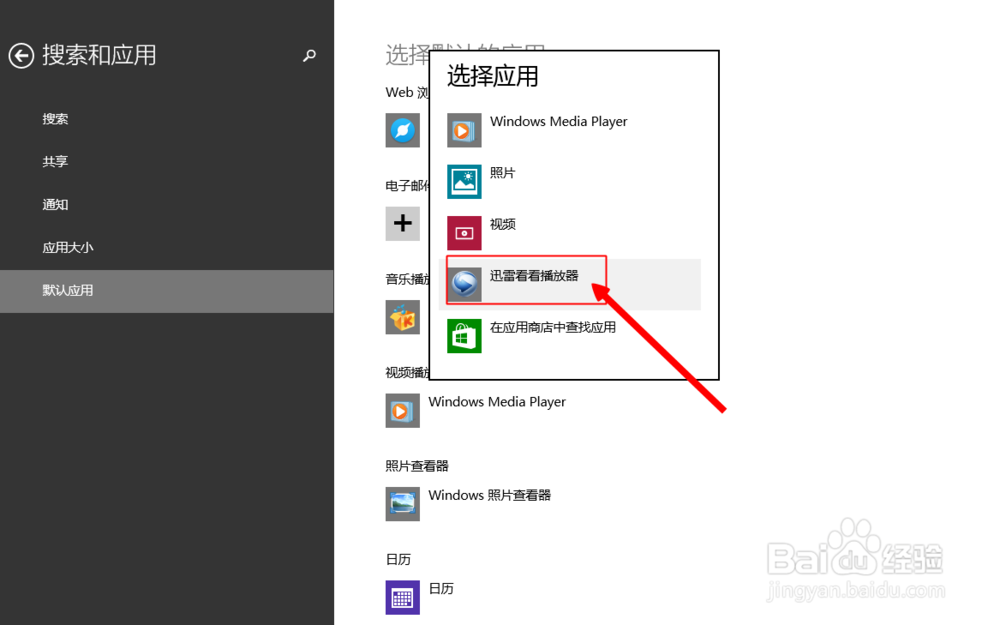Click the 日历 app name text
This screenshot has width=1000, height=625.
coord(441,589)
